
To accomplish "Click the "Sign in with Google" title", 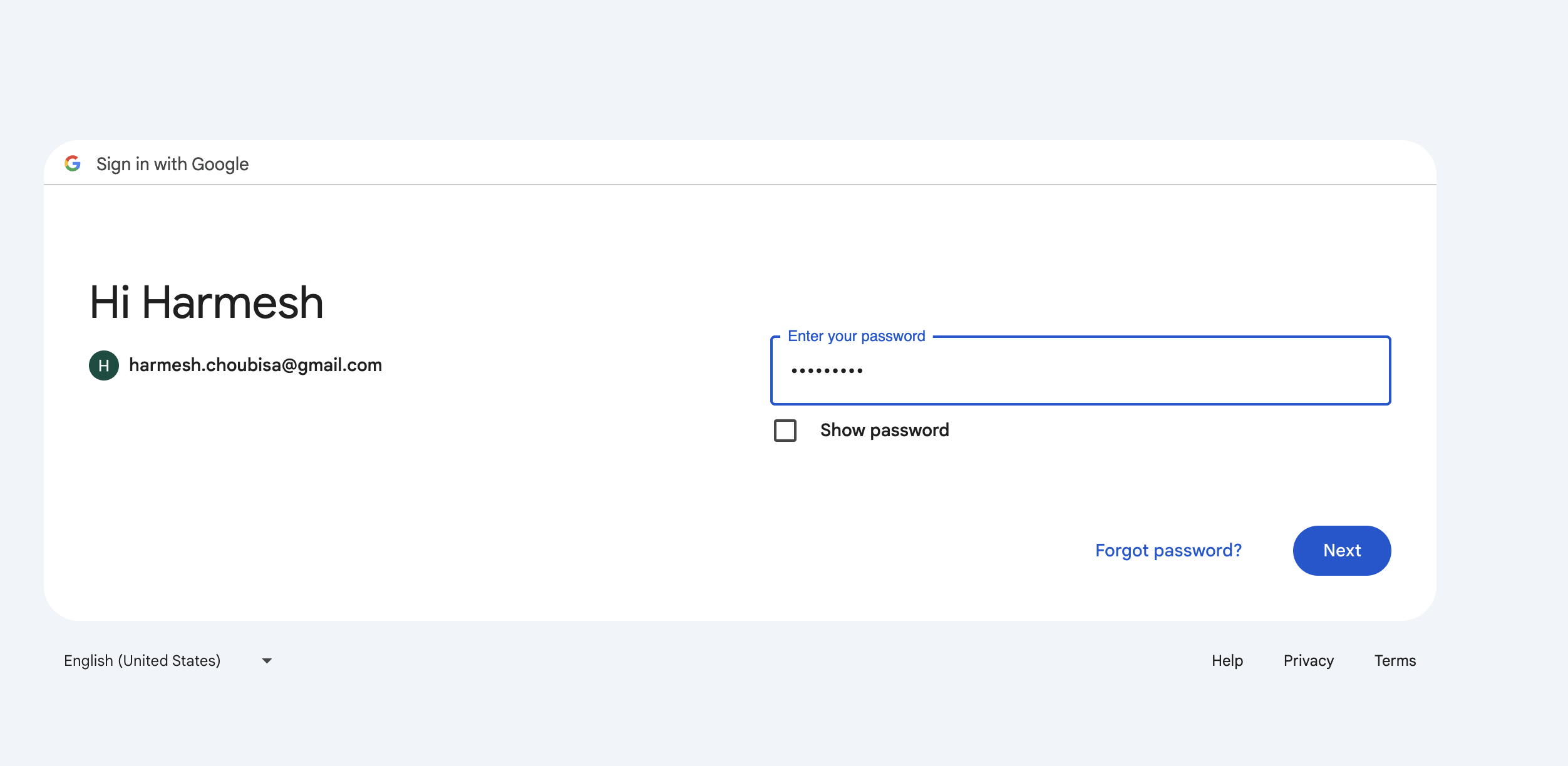I will click(172, 164).
